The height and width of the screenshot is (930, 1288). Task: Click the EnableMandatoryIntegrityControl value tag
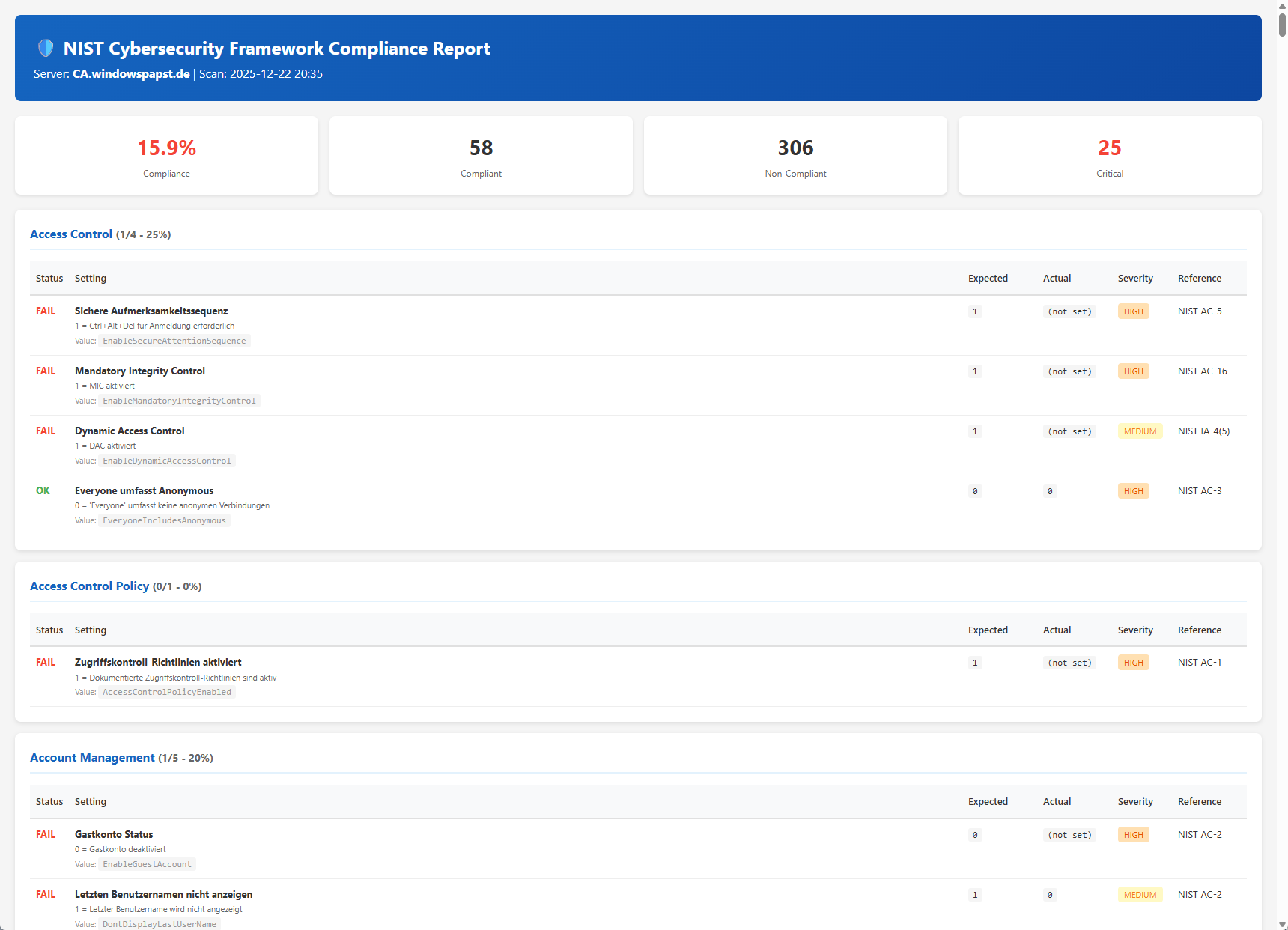(179, 401)
